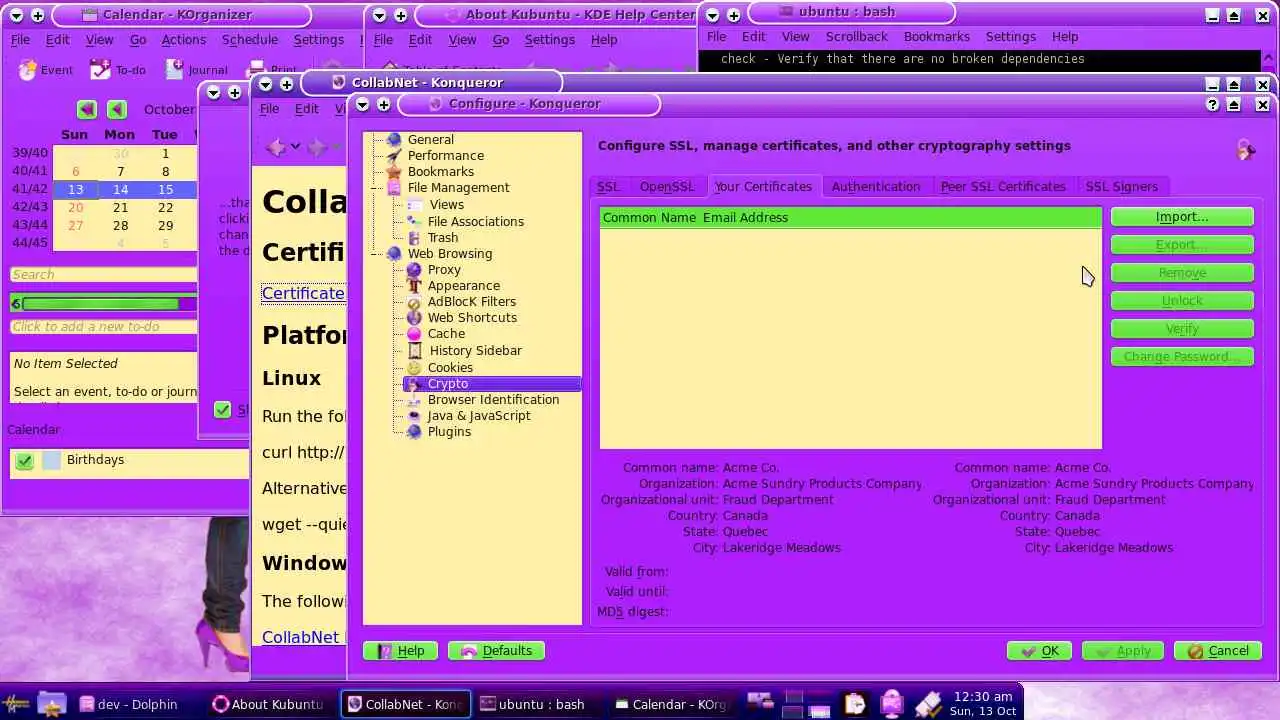Click the Help button in Configure dialog
Image resolution: width=1280 pixels, height=720 pixels.
click(401, 650)
